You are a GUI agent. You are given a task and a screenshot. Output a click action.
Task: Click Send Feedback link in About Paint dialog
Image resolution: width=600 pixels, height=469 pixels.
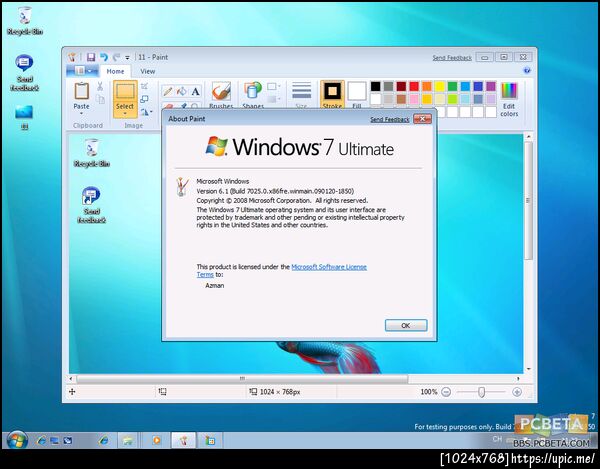[390, 119]
